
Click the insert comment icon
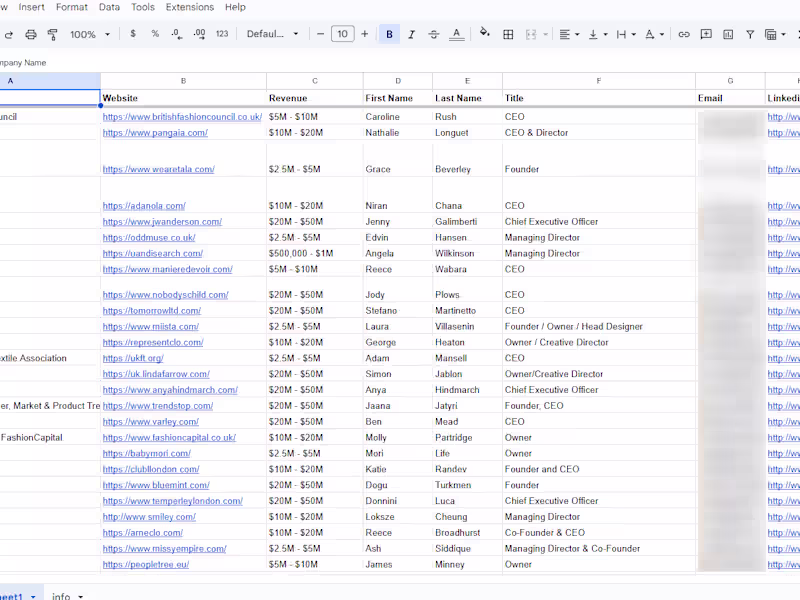(x=706, y=34)
